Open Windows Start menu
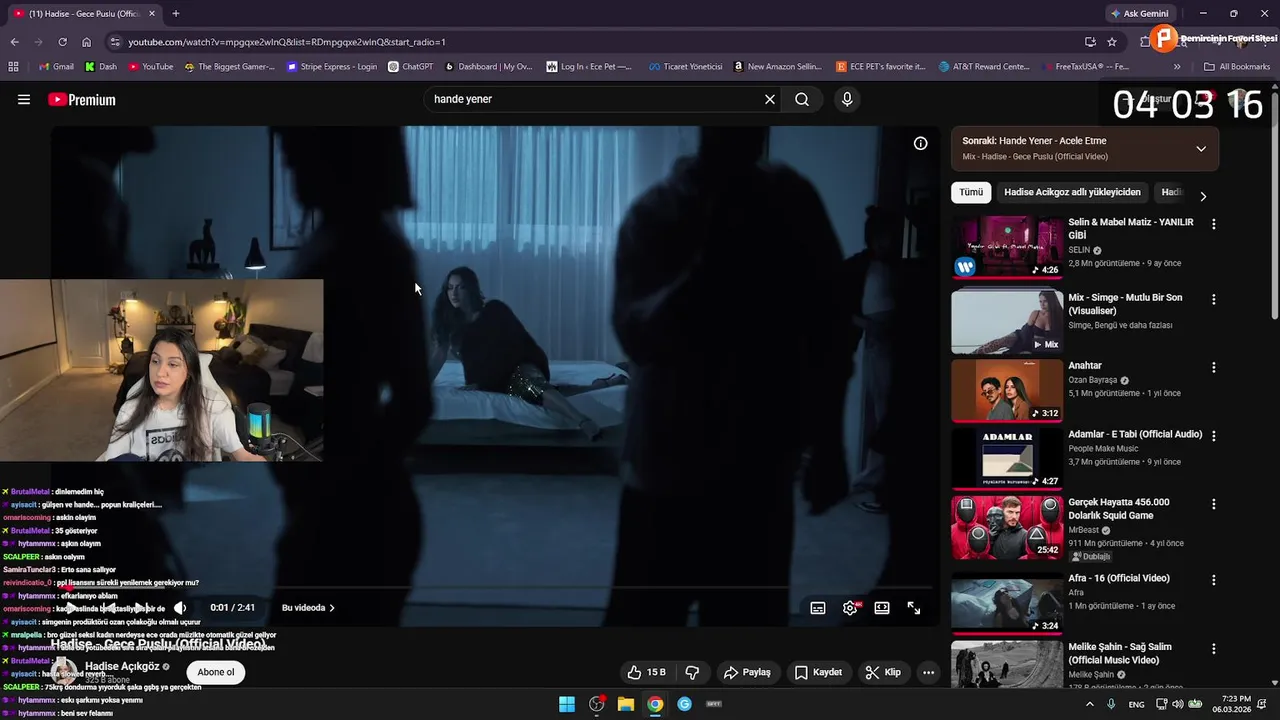This screenshot has width=1280, height=720. pos(567,704)
